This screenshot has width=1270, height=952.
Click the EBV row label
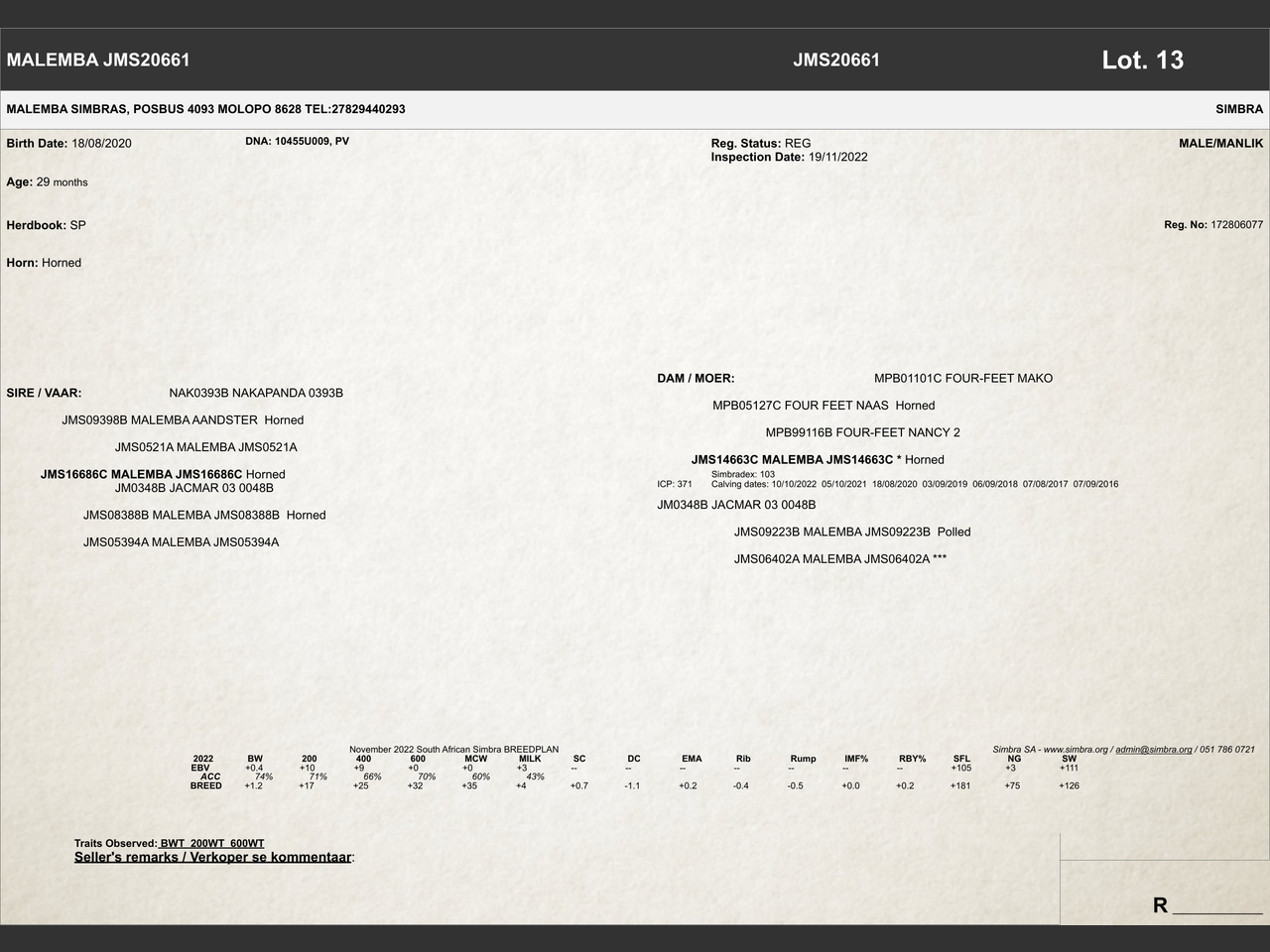pyautogui.click(x=200, y=768)
